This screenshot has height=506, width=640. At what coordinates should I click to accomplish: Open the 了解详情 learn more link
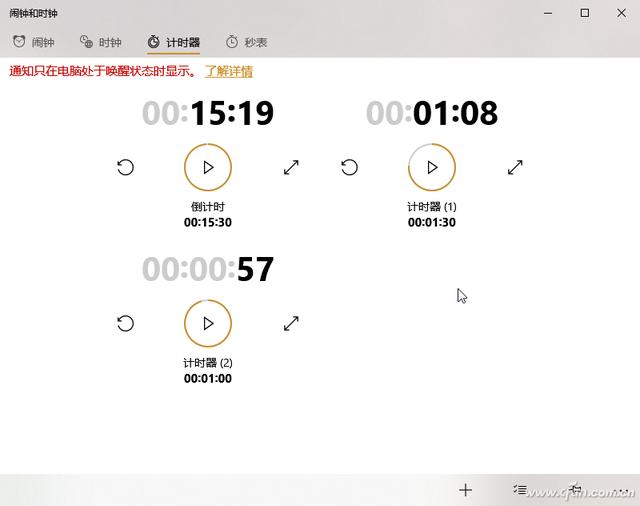(229, 71)
